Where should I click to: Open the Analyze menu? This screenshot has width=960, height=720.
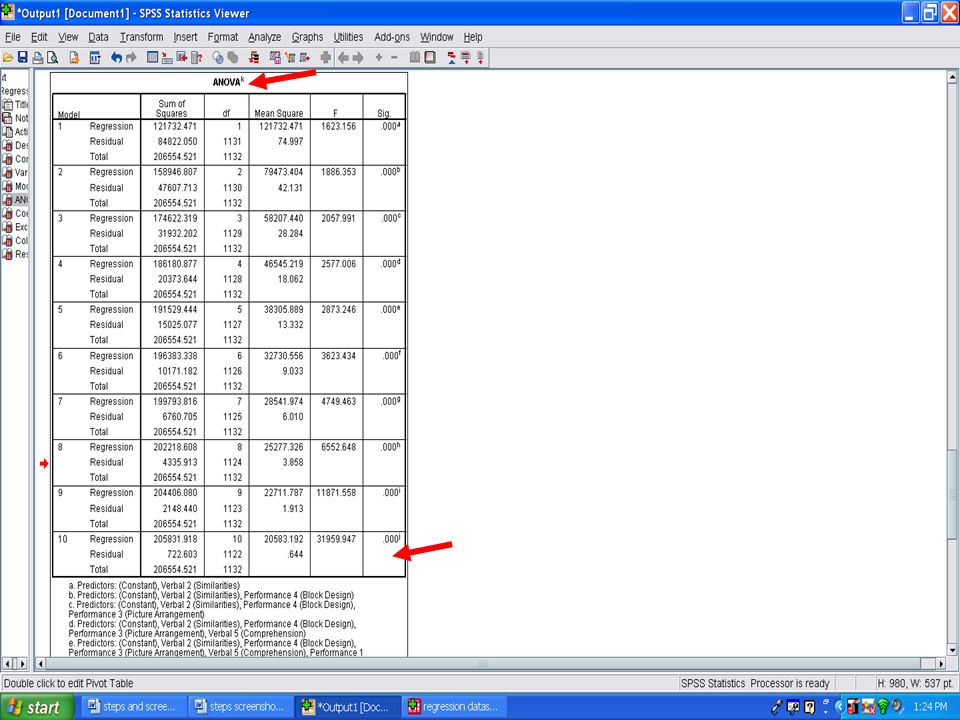tap(265, 37)
